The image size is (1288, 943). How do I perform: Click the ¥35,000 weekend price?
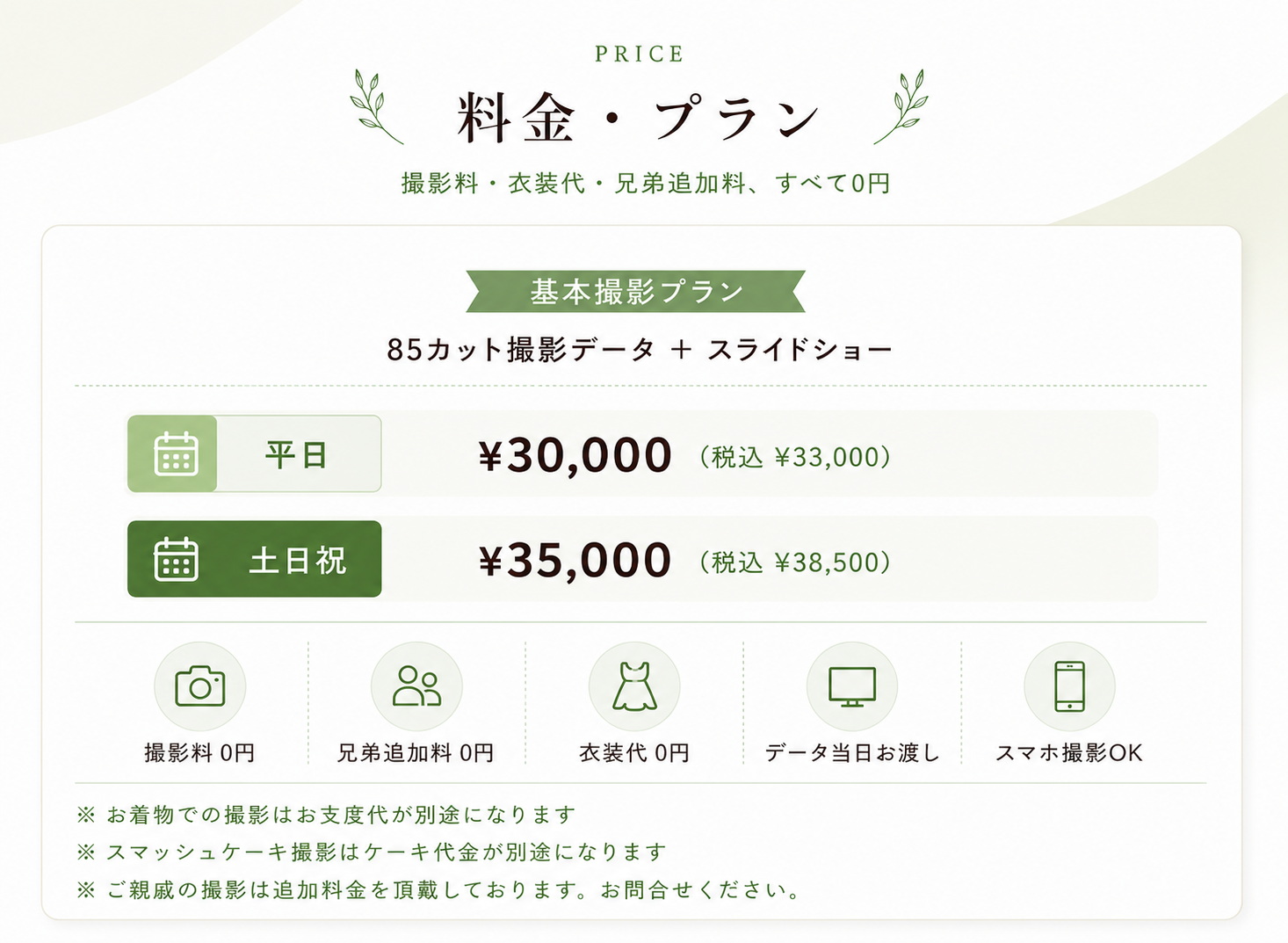click(575, 561)
